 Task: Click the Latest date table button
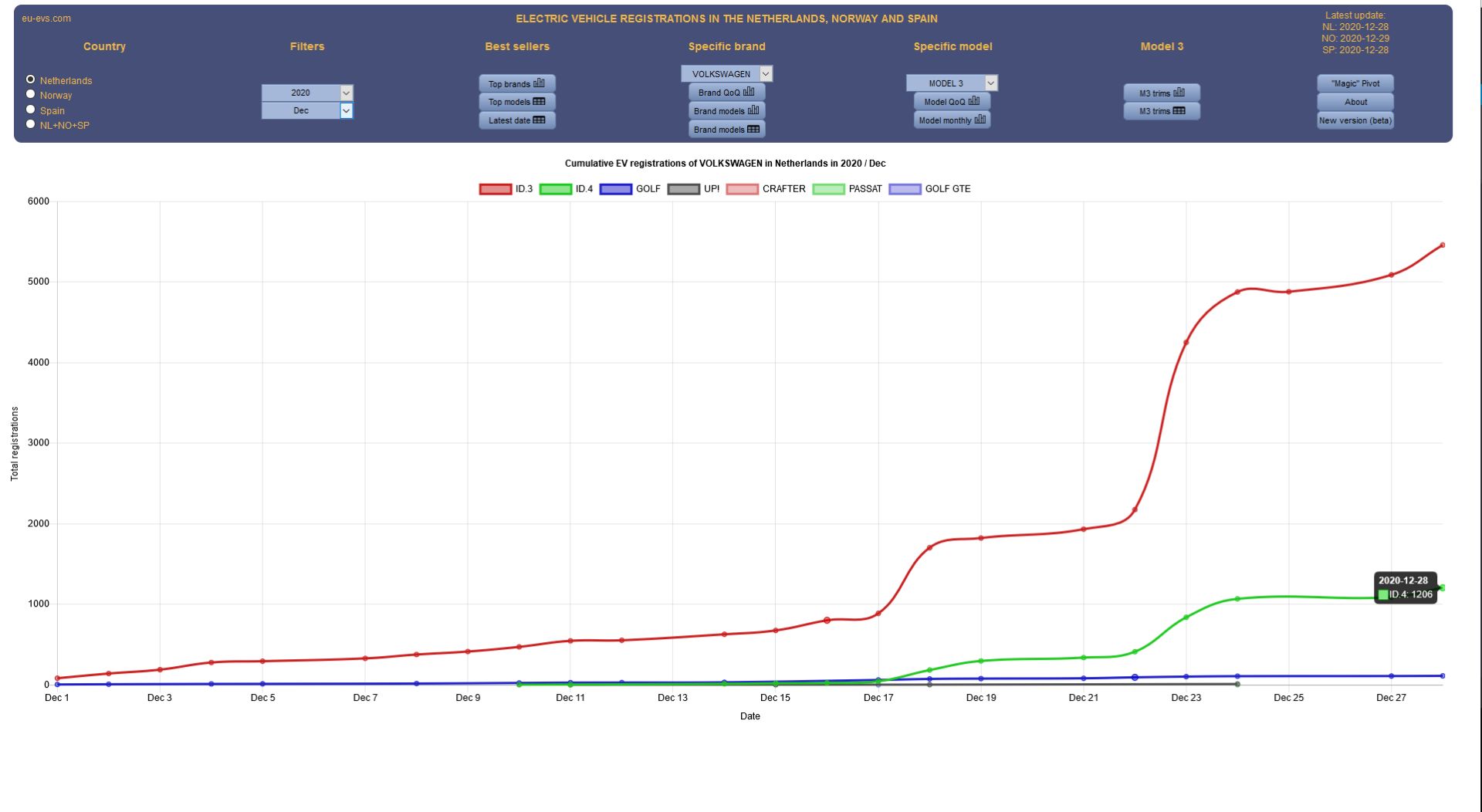pyautogui.click(x=517, y=120)
